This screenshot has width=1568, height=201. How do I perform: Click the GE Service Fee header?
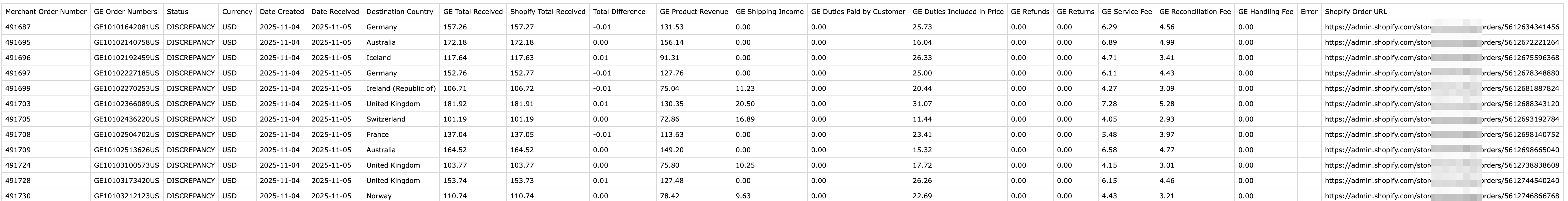[x=1126, y=12]
